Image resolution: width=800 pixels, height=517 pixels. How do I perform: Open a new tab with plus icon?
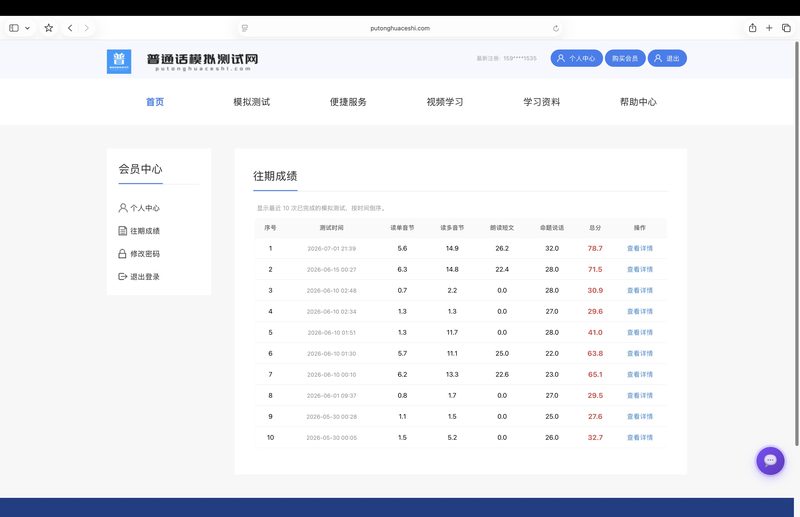click(769, 28)
